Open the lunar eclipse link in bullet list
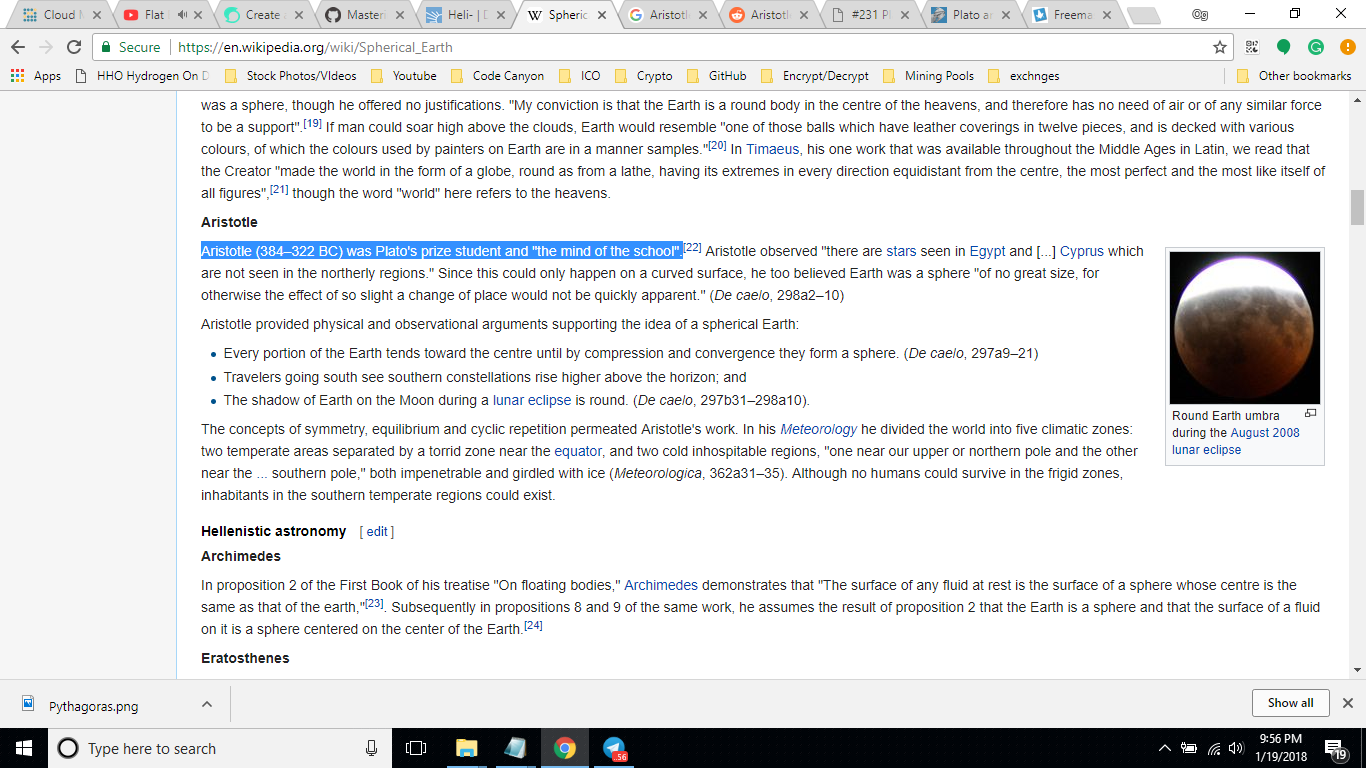Screen dimensions: 1366x768 point(532,400)
